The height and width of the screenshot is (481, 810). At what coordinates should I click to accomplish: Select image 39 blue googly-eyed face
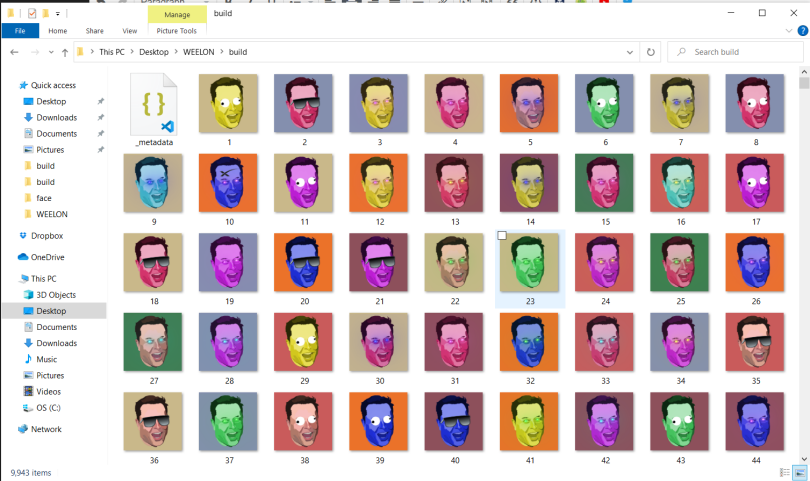(379, 422)
